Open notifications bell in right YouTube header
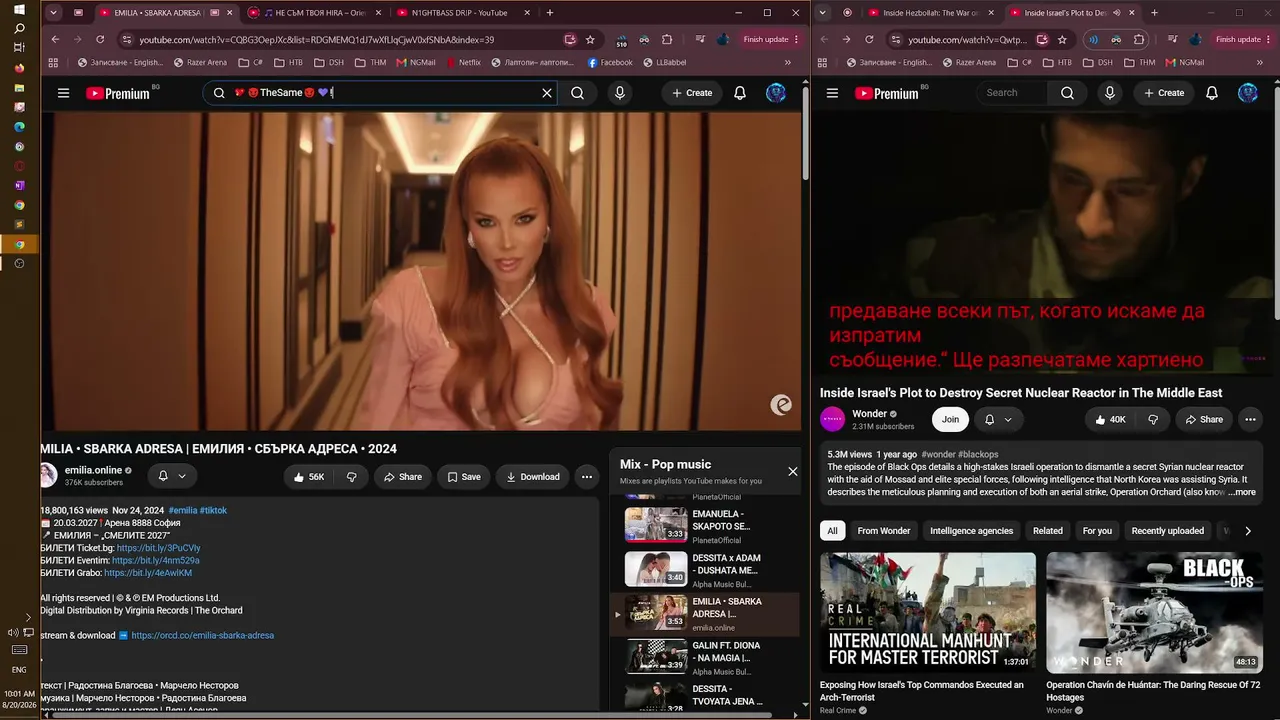Screen dimensions: 1280x720 click(x=1212, y=93)
